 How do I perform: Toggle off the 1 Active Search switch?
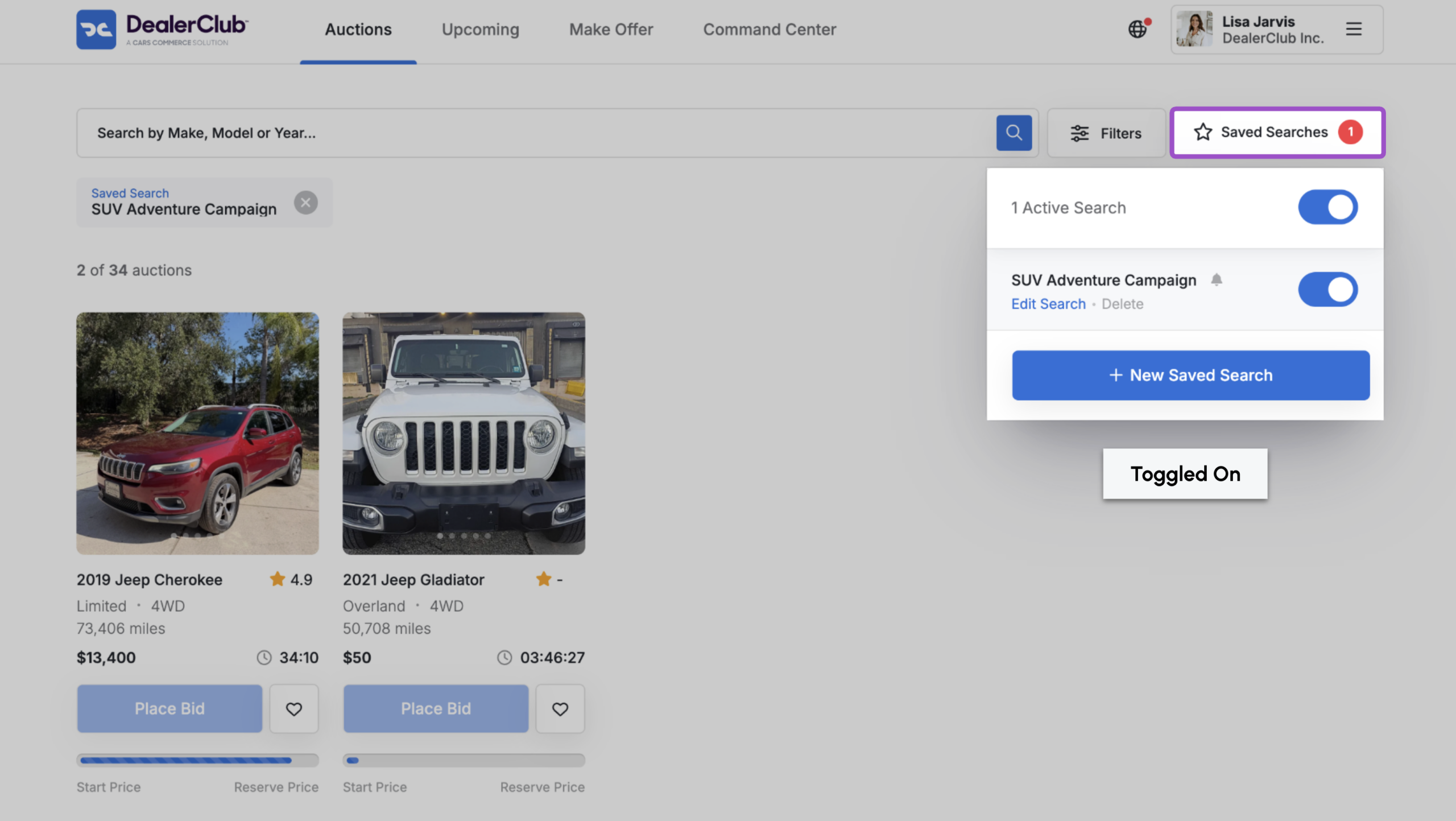coord(1327,207)
